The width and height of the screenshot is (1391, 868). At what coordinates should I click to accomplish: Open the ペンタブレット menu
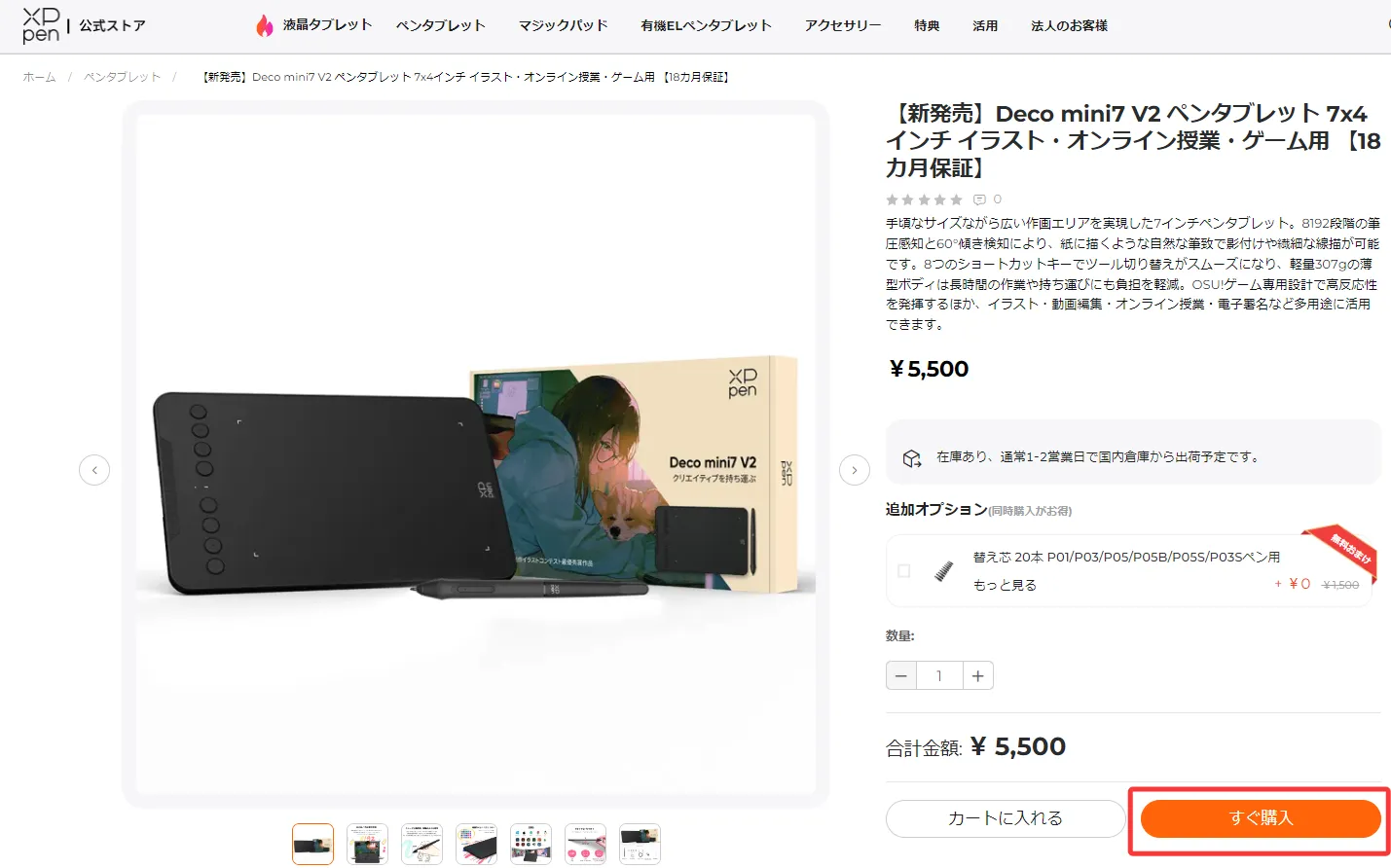coord(440,25)
